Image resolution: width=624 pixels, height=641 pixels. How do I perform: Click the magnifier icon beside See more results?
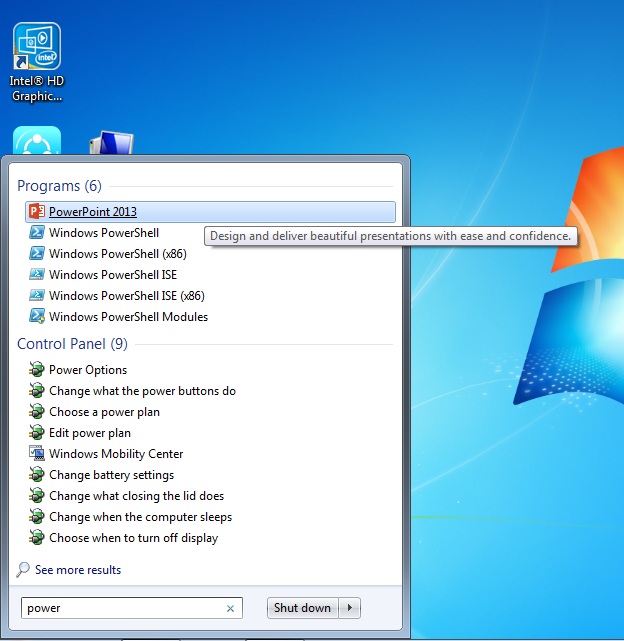[23, 569]
